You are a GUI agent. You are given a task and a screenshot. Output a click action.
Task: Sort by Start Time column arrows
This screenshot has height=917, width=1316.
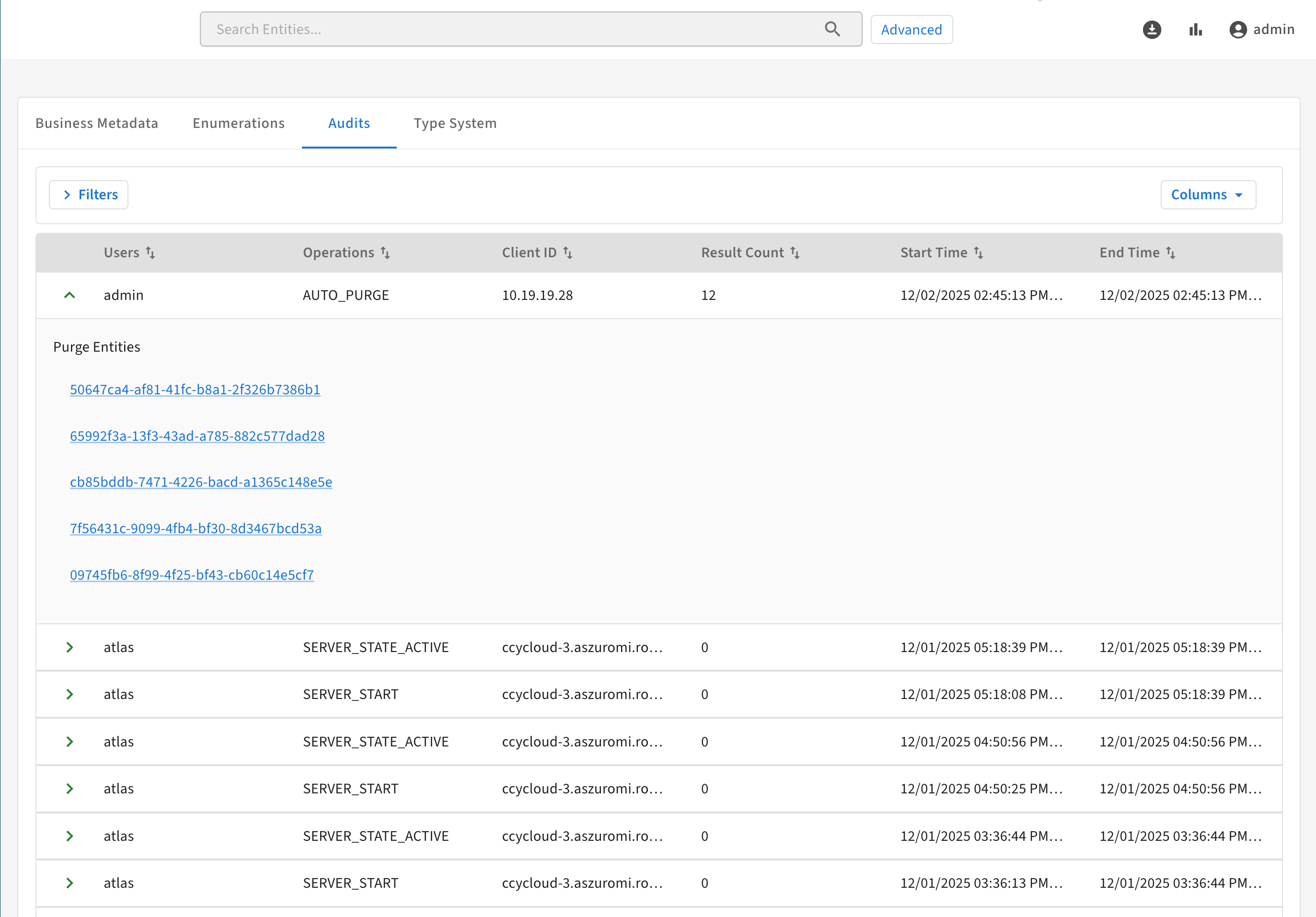[x=979, y=253]
